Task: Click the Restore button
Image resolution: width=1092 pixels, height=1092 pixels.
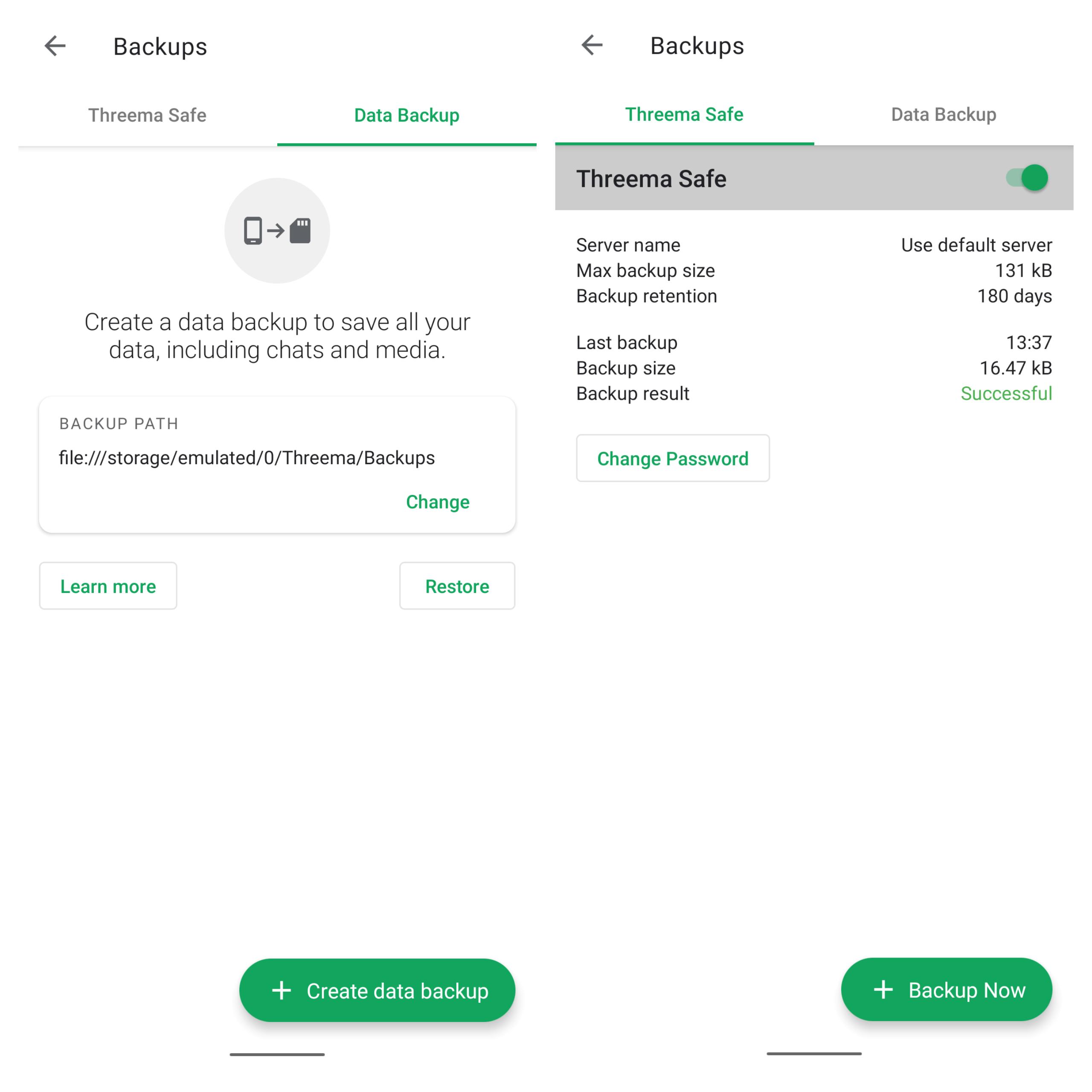Action: point(457,586)
